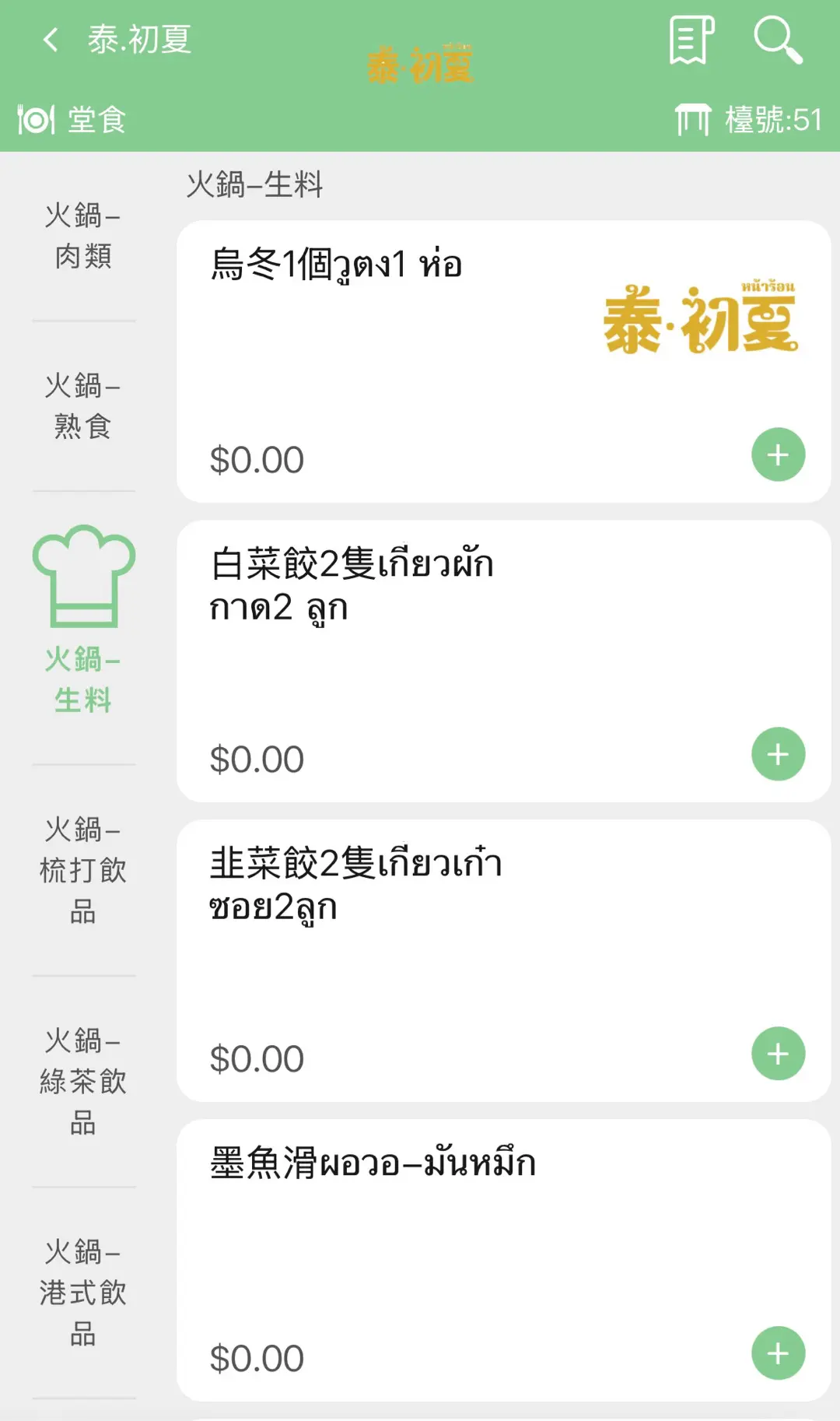Add 烏冬1個 to the order
The height and width of the screenshot is (1421, 840).
pyautogui.click(x=778, y=454)
